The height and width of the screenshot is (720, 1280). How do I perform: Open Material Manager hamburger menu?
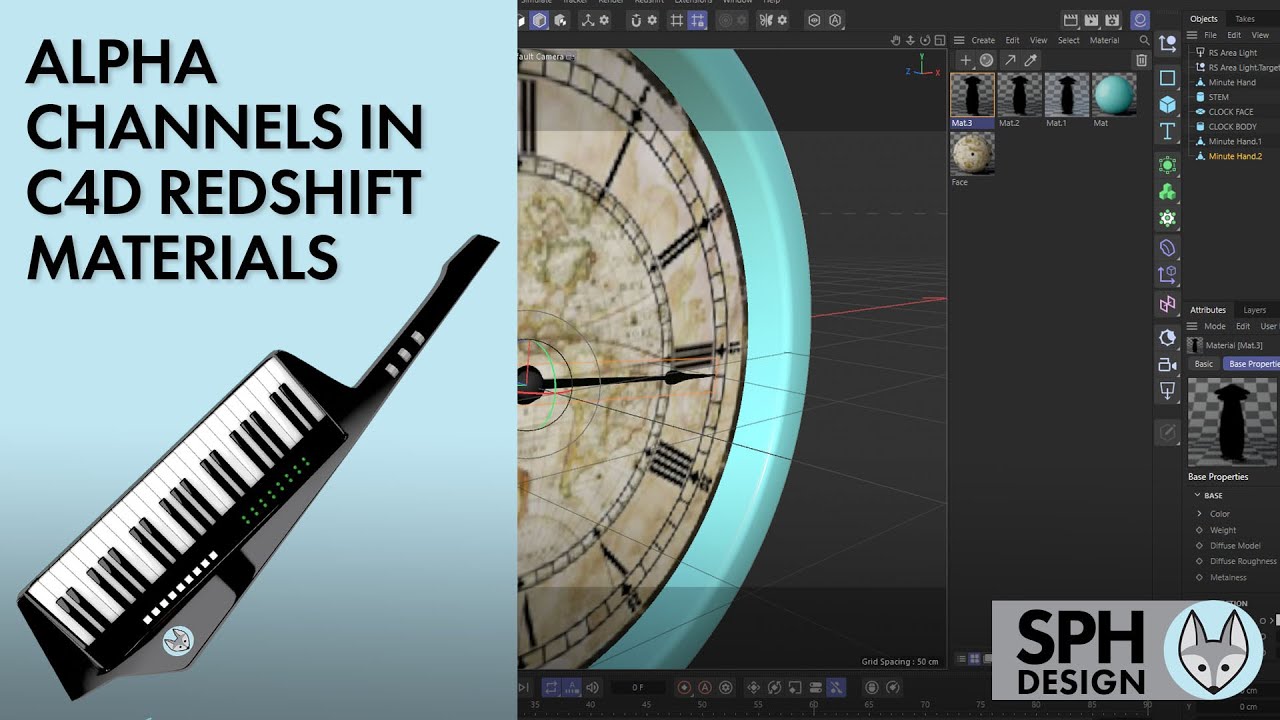958,41
